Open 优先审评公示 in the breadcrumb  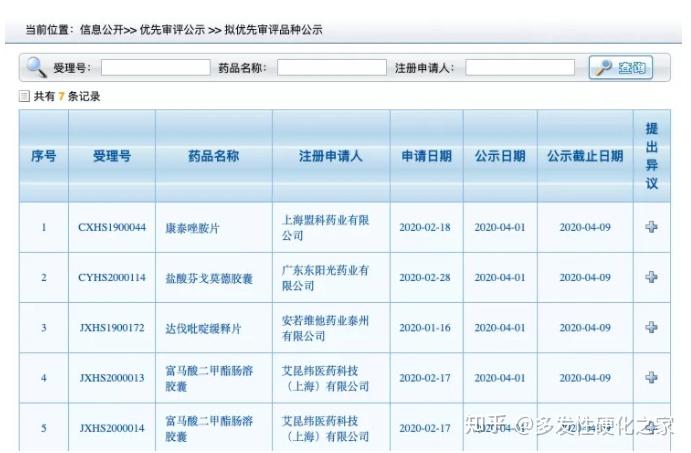(172, 30)
